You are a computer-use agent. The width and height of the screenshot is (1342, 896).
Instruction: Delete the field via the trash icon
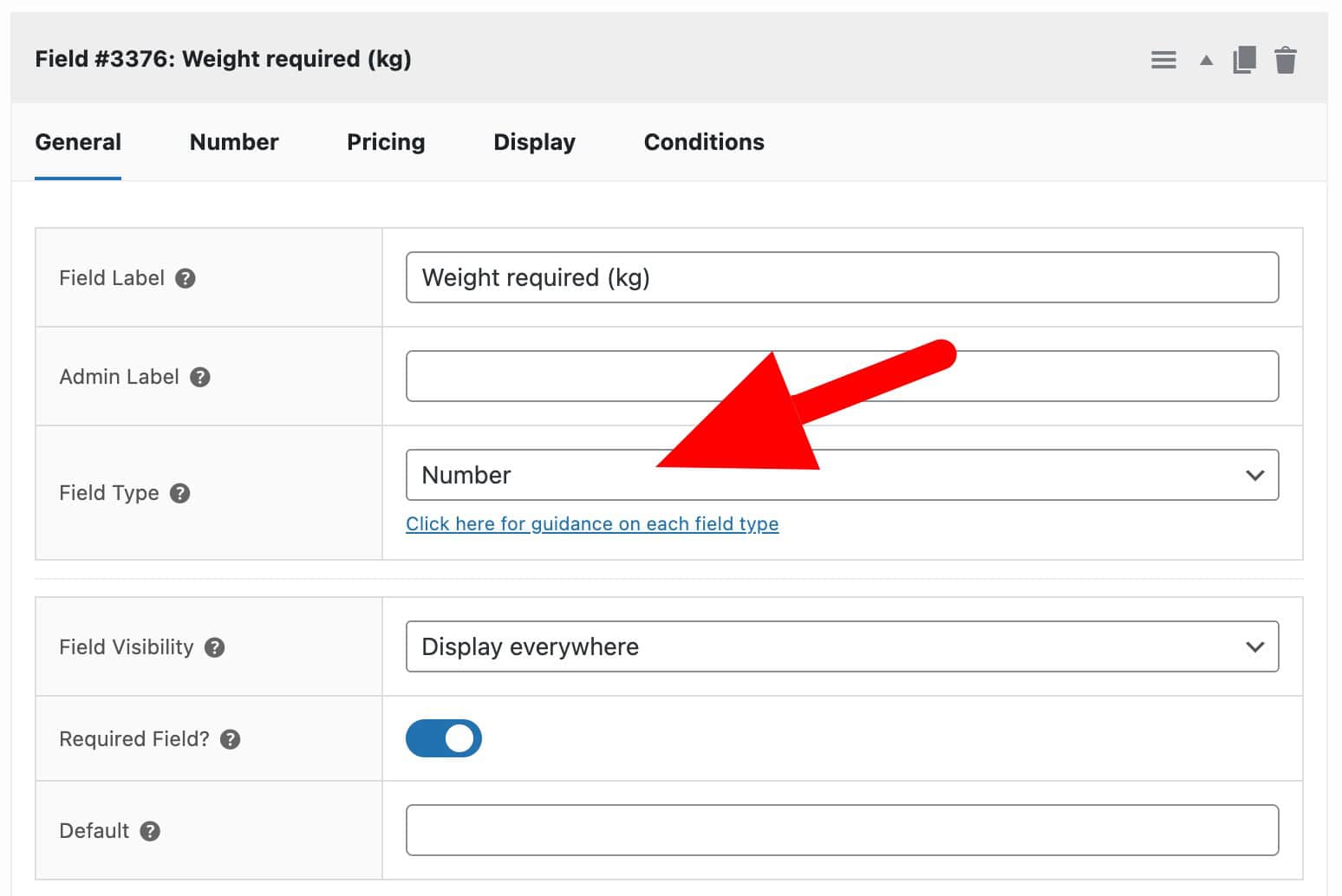1287,59
